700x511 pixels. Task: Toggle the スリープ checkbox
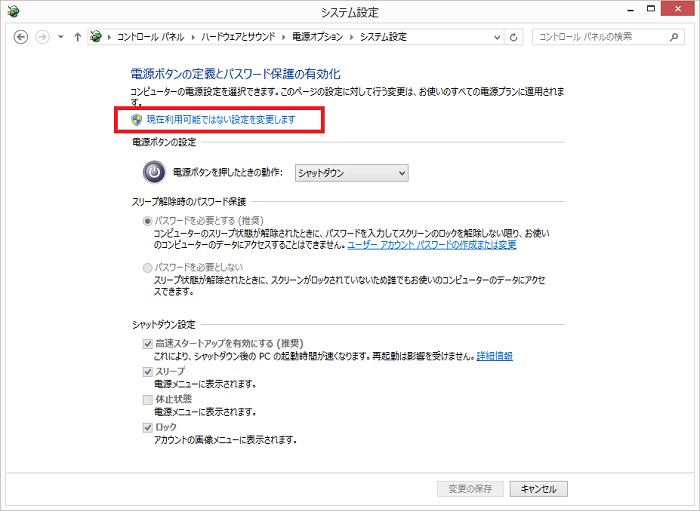(x=147, y=372)
